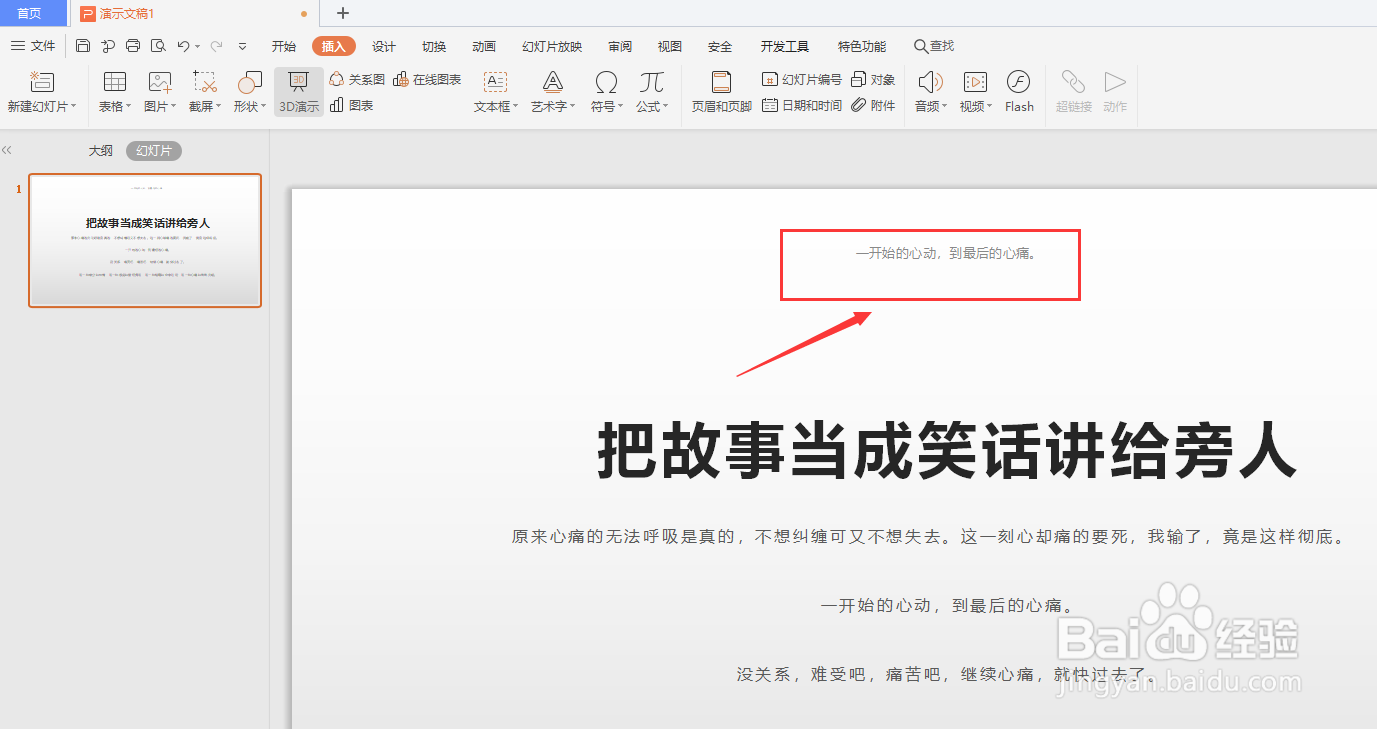Open 页眉和页脚 header and footer
The width and height of the screenshot is (1377, 729).
[721, 92]
